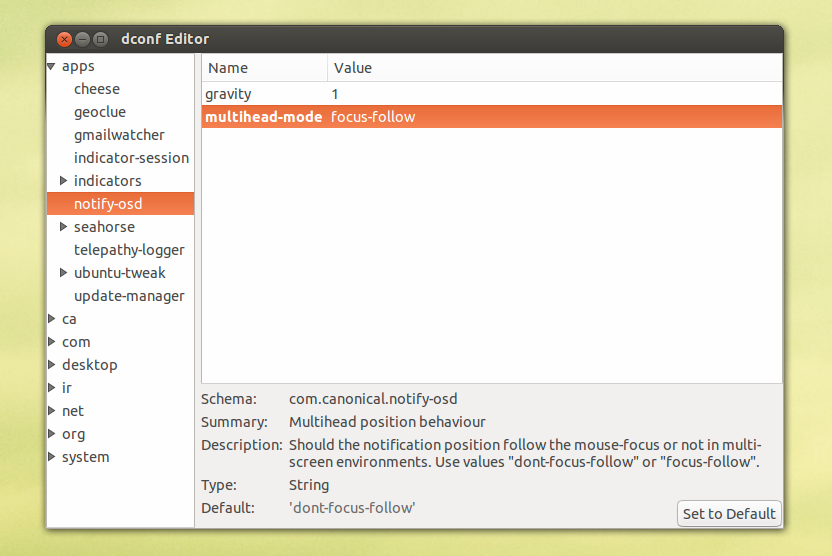832x556 pixels.
Task: Open update-manager in the tree
Action: [129, 296]
